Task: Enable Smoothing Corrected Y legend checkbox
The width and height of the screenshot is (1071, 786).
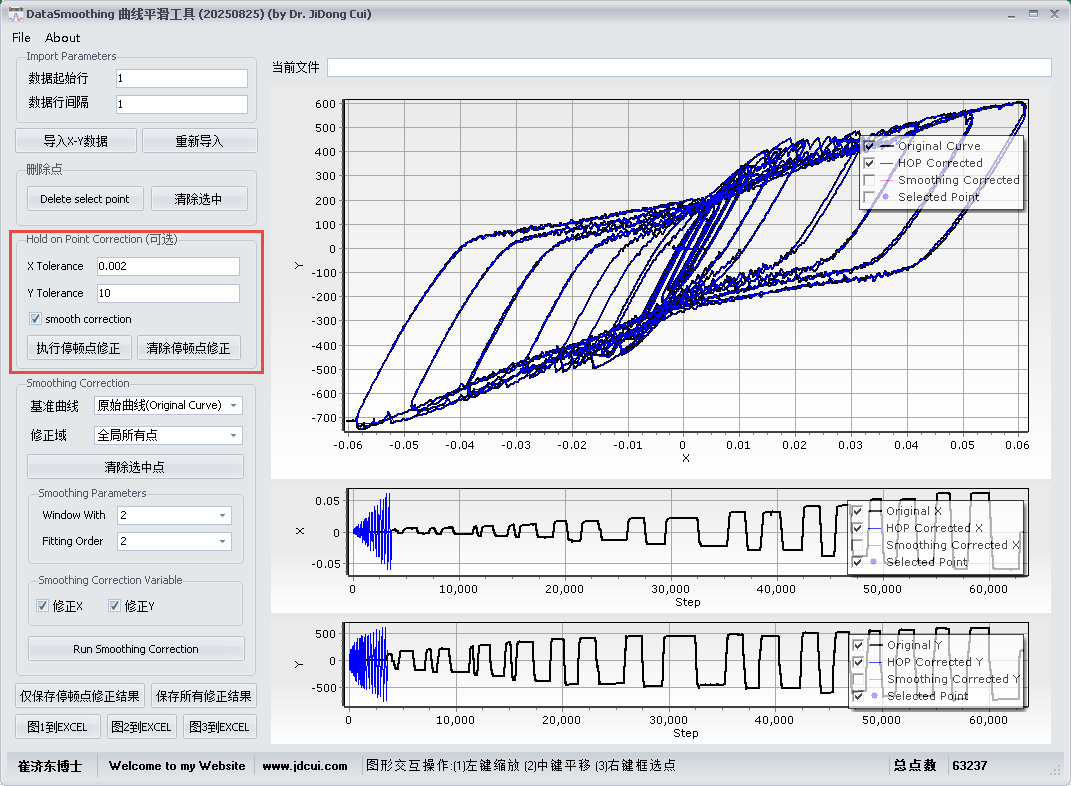Action: pos(858,679)
